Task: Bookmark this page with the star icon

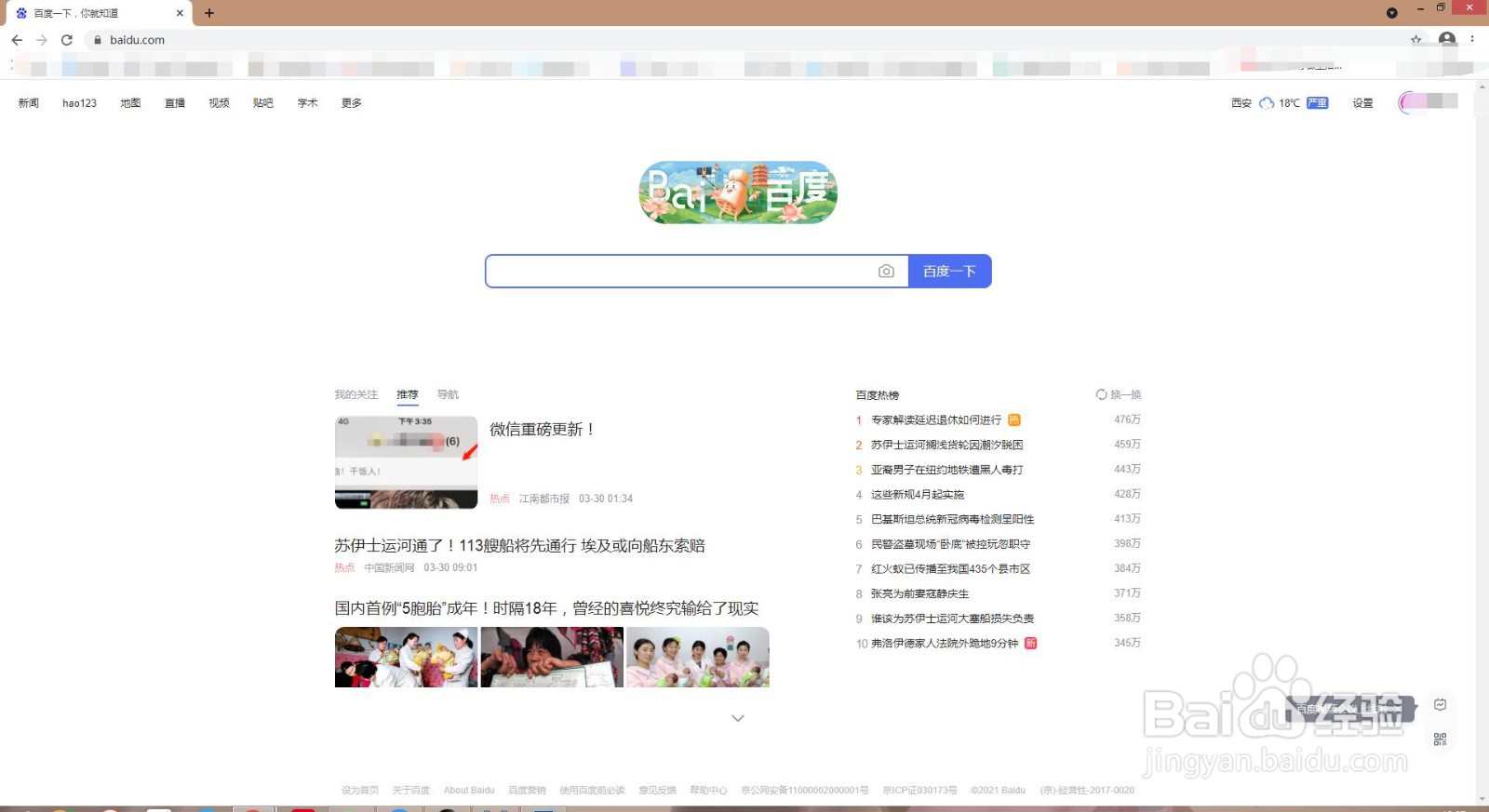Action: [1416, 40]
